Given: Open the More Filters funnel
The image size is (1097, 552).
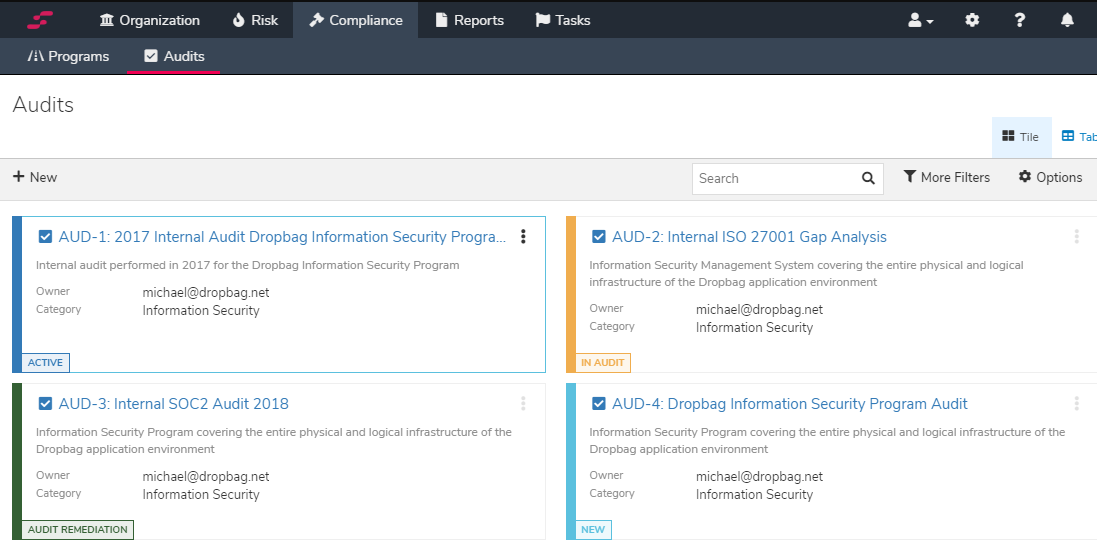Looking at the screenshot, I should 946,177.
